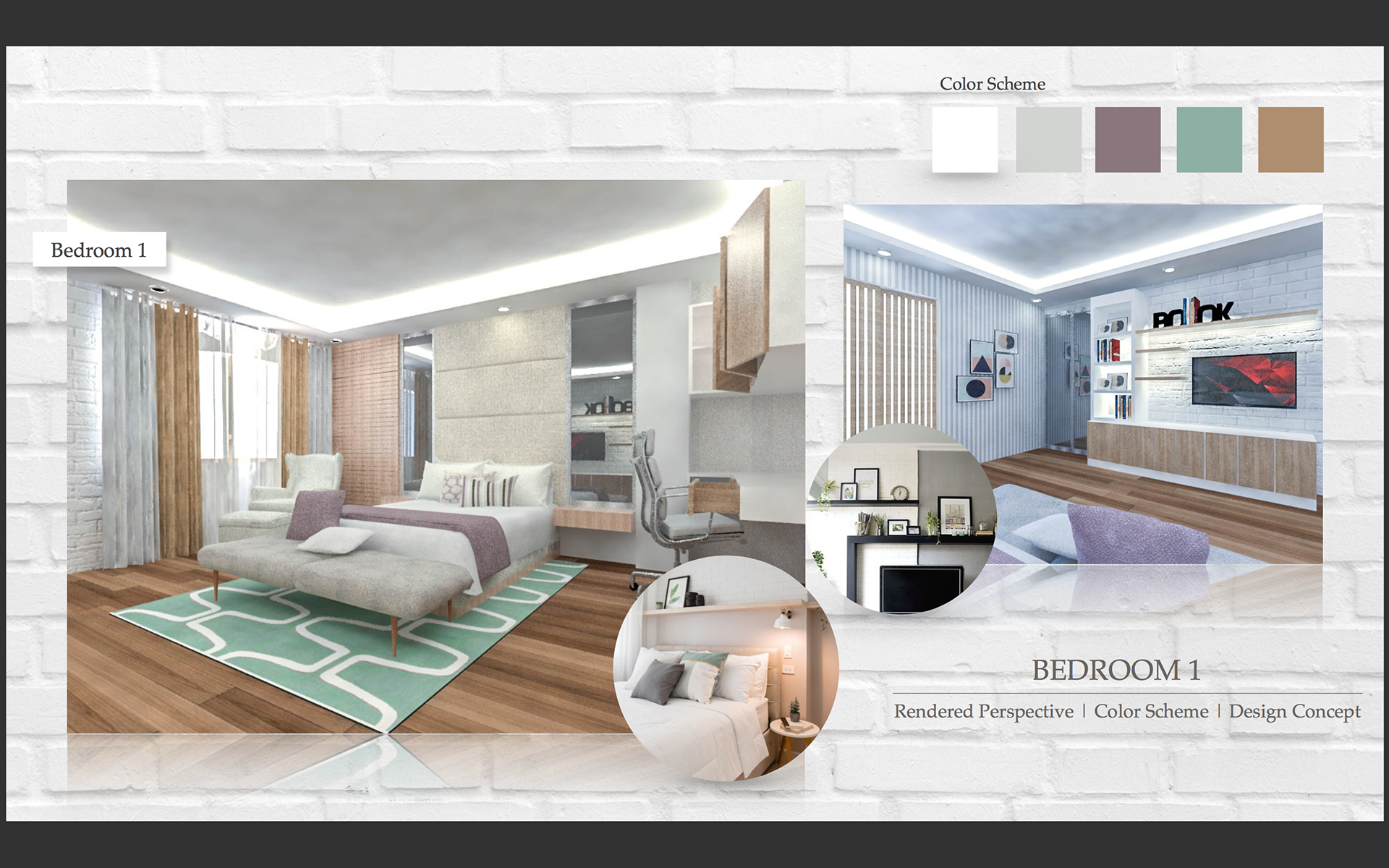Click Color Scheme in the subtitle line
The width and height of the screenshot is (1389, 868).
(x=1151, y=712)
